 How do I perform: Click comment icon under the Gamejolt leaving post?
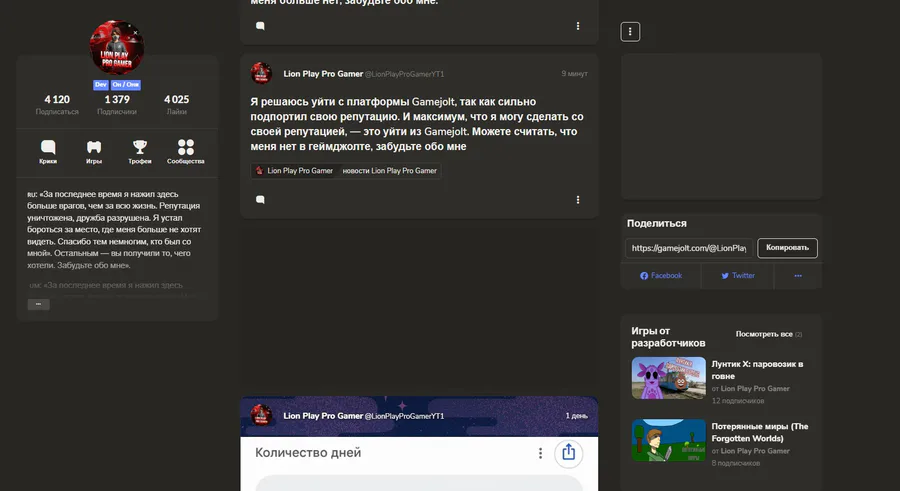coord(260,200)
